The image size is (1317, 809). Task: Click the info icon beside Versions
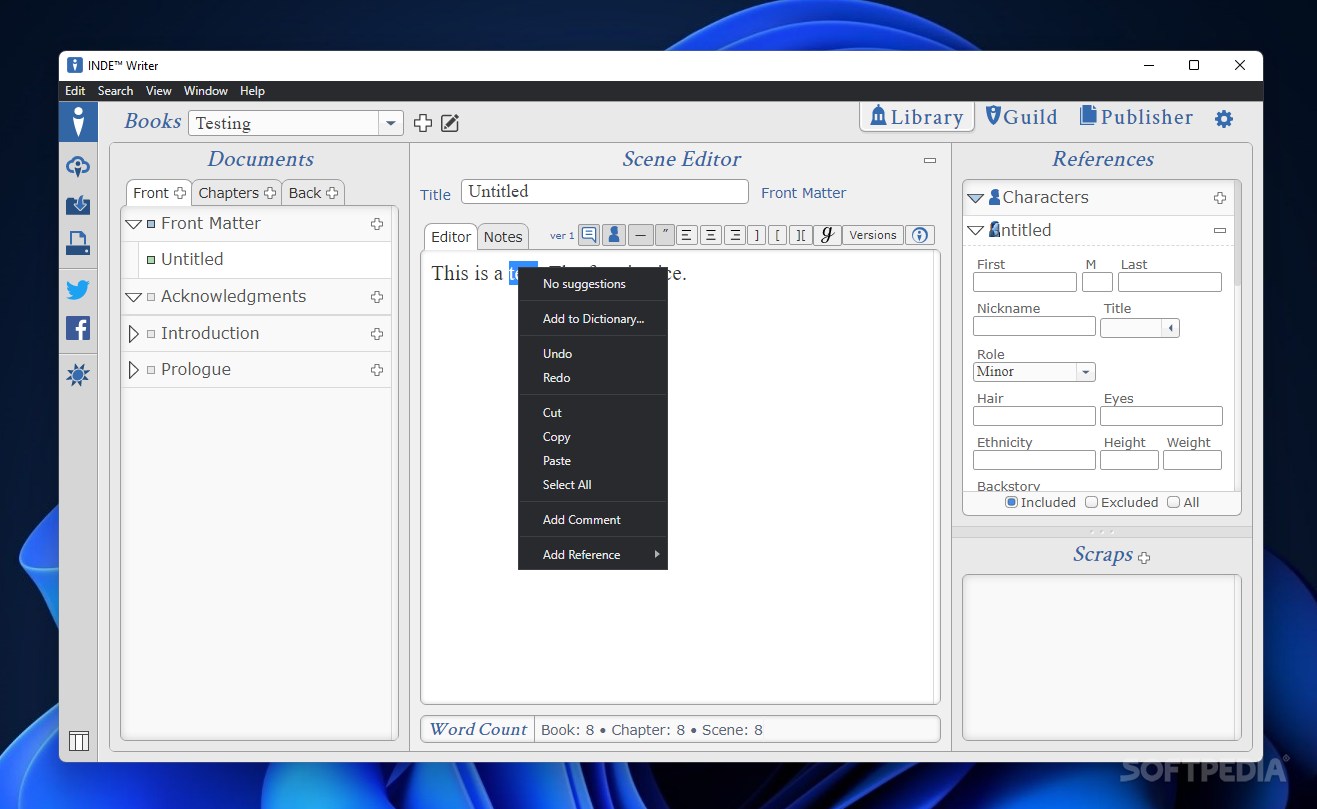point(920,235)
